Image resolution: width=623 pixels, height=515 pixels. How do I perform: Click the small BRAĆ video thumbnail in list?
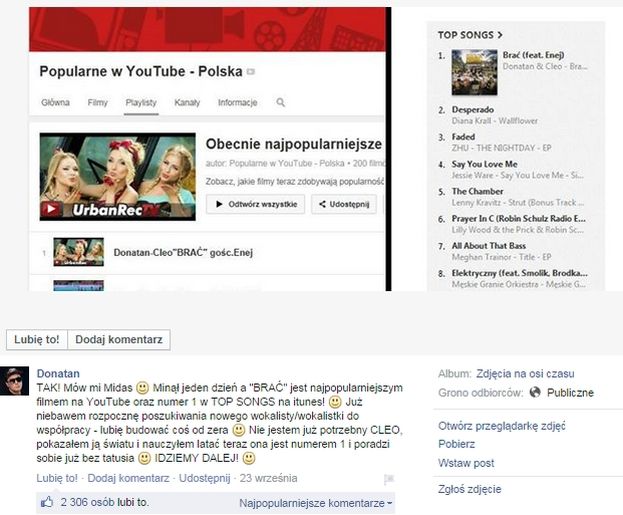79,252
